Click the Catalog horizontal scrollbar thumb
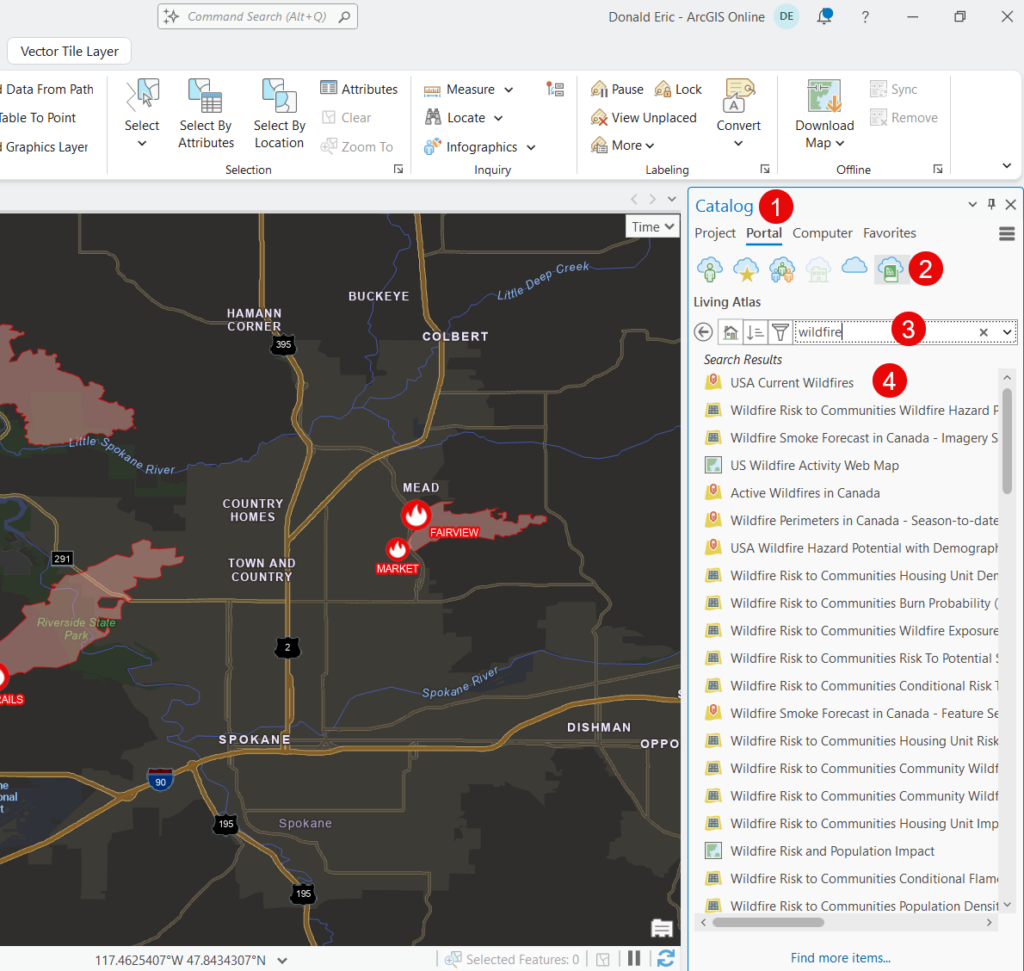This screenshot has height=971, width=1024. [768, 923]
